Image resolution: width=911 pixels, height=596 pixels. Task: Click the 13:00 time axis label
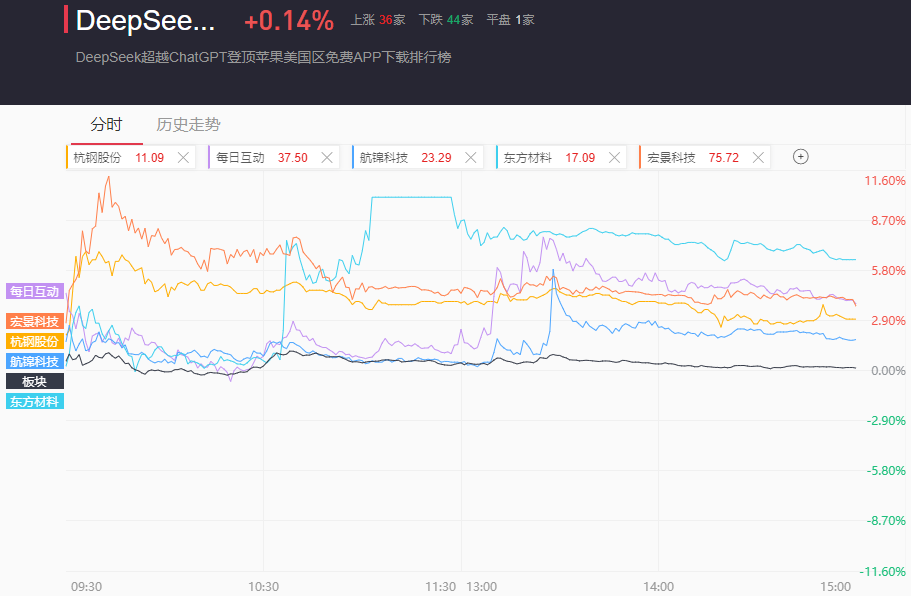[x=482, y=587]
